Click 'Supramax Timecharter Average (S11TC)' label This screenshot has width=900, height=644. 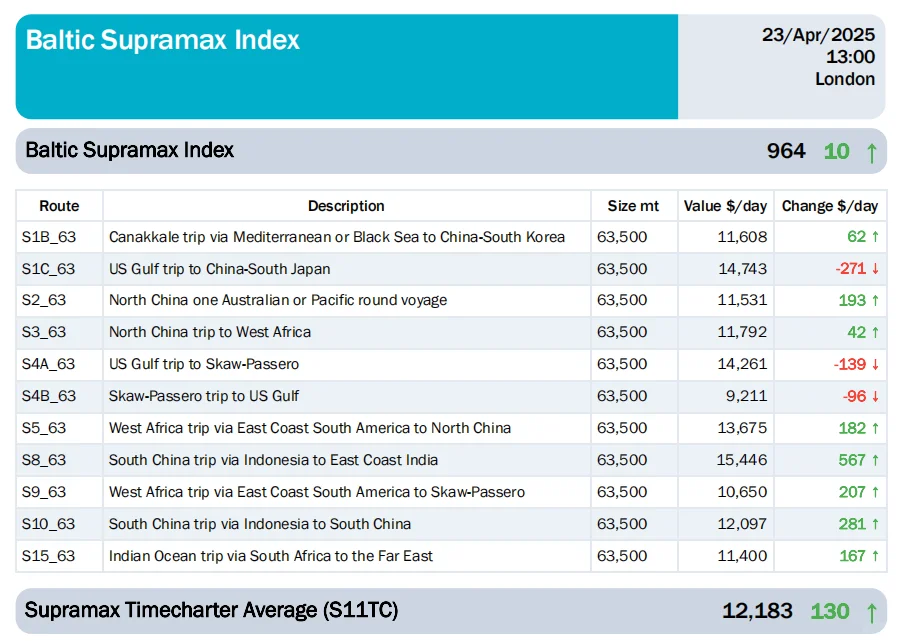211,611
